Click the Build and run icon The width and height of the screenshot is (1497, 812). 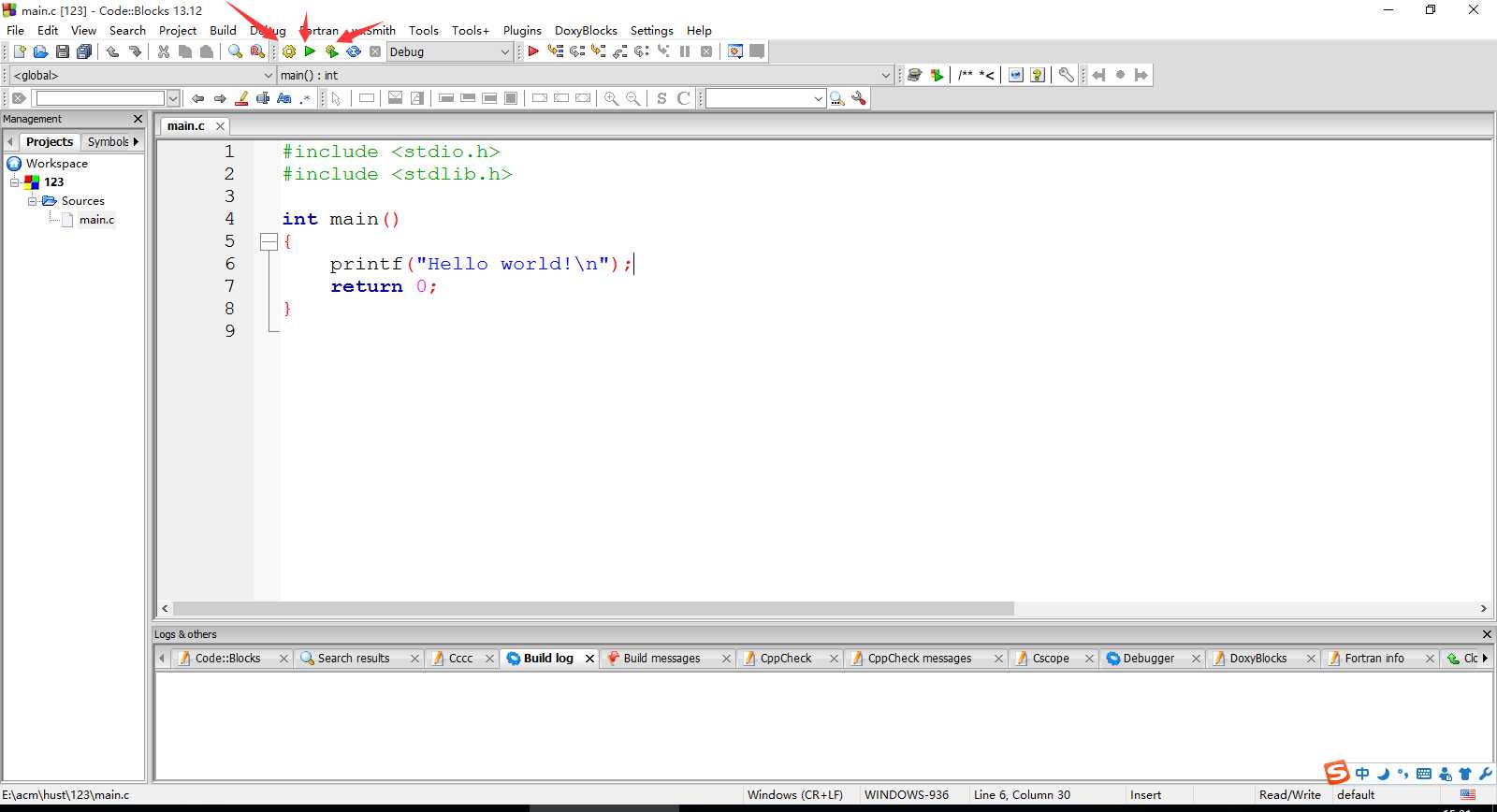tap(331, 51)
